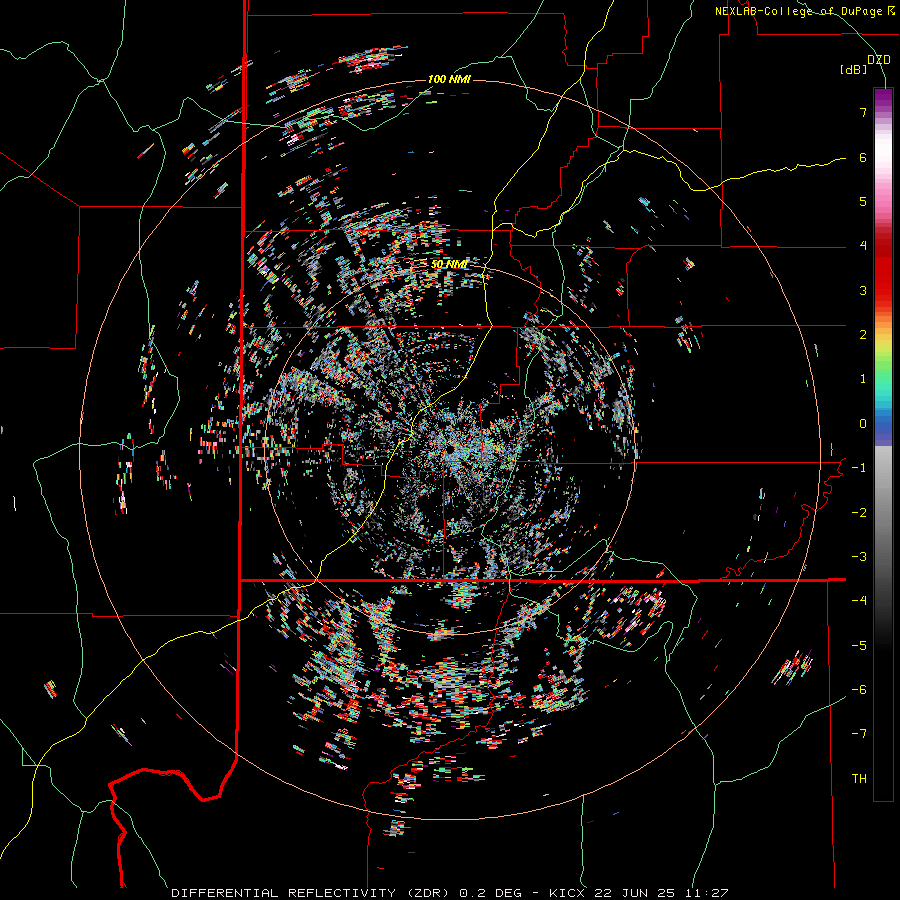Click the [dB] units label

tap(853, 70)
